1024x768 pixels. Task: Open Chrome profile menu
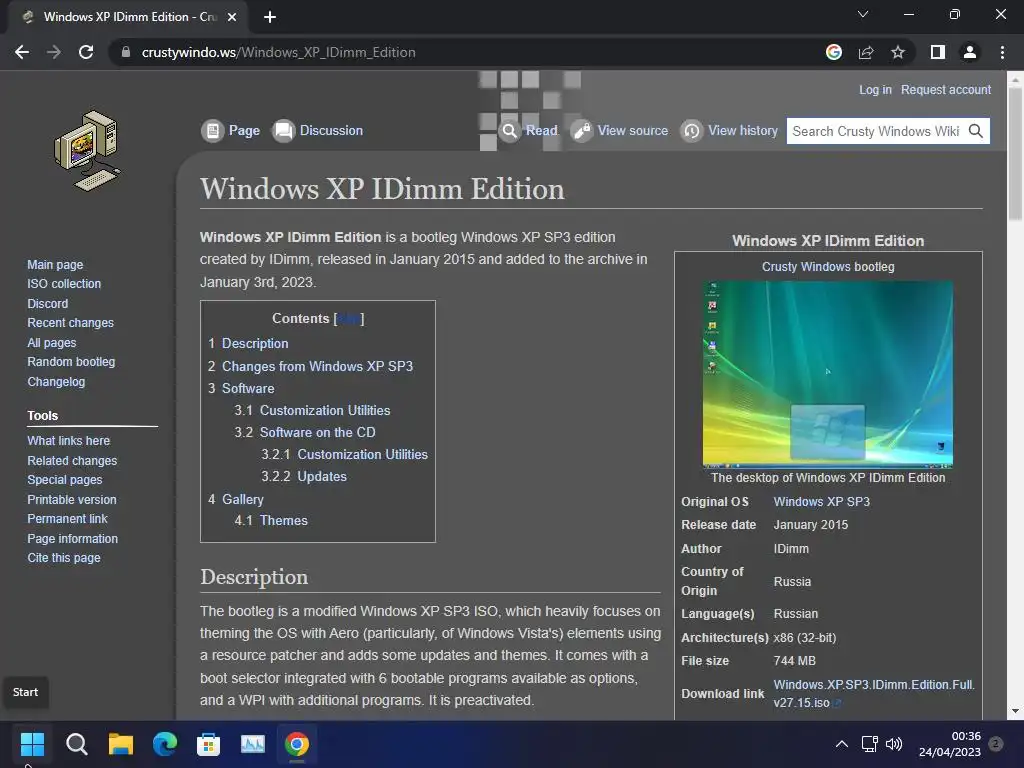pyautogui.click(x=970, y=52)
